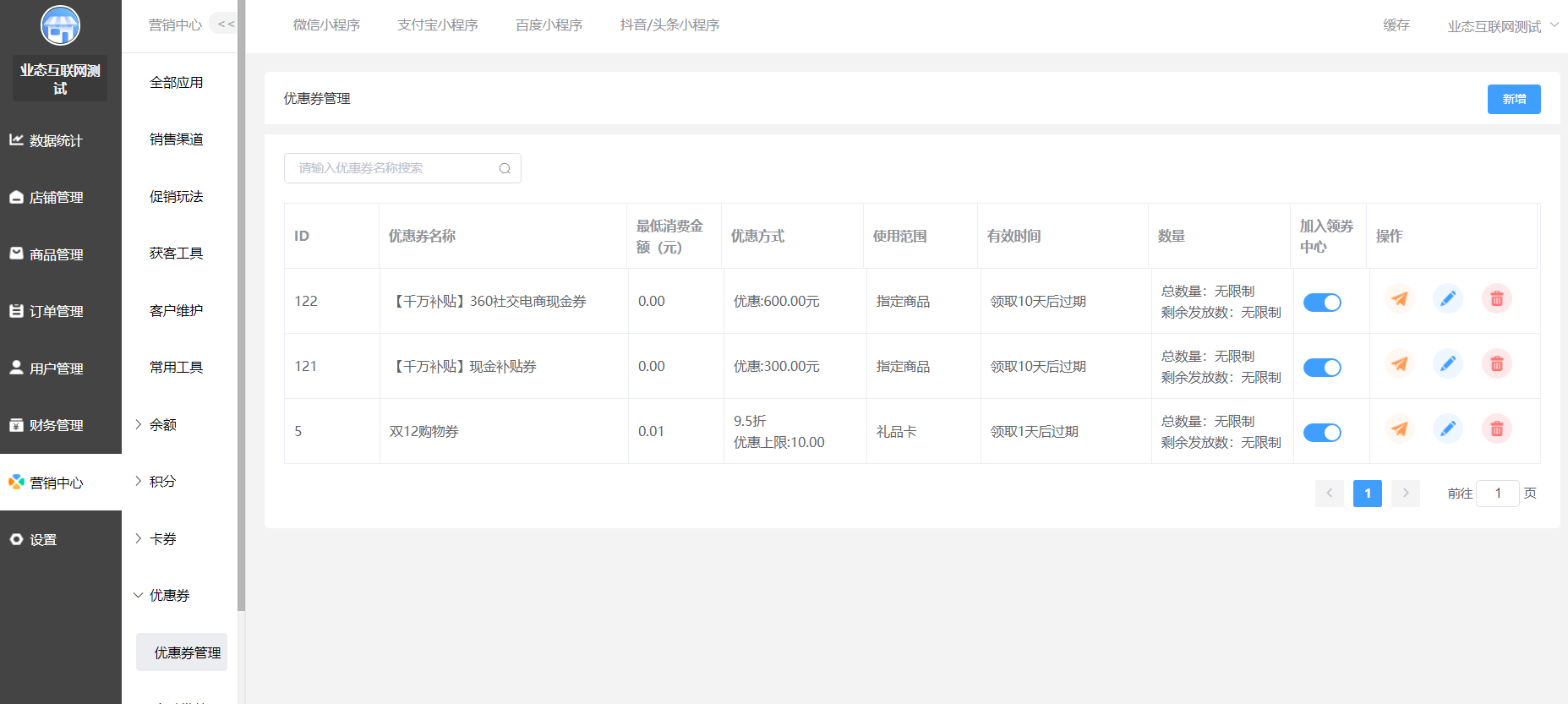Click coupon name 双12购物券
This screenshot has width=1568, height=704.
tap(423, 431)
